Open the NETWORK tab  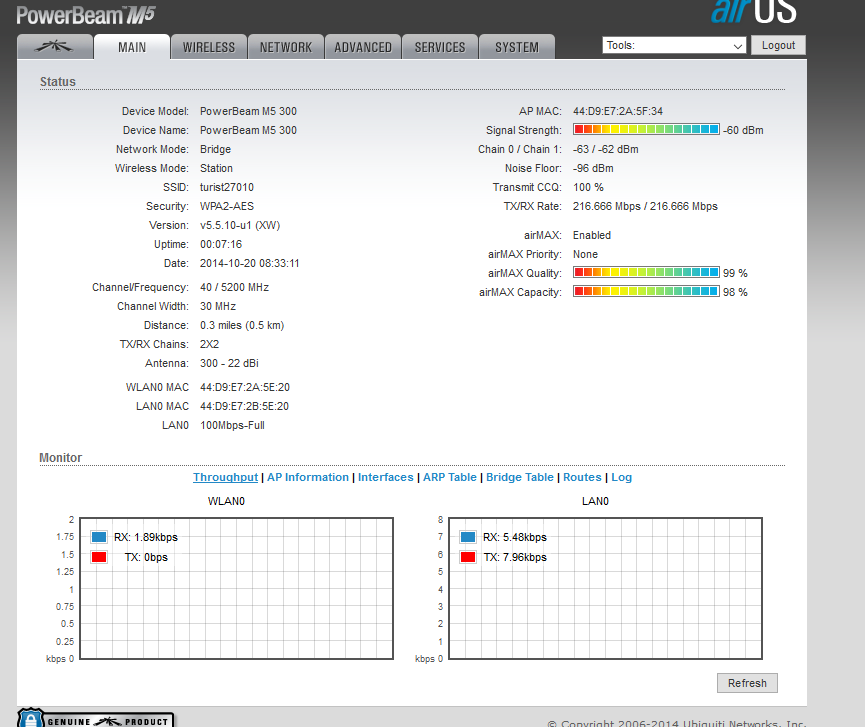pyautogui.click(x=286, y=47)
